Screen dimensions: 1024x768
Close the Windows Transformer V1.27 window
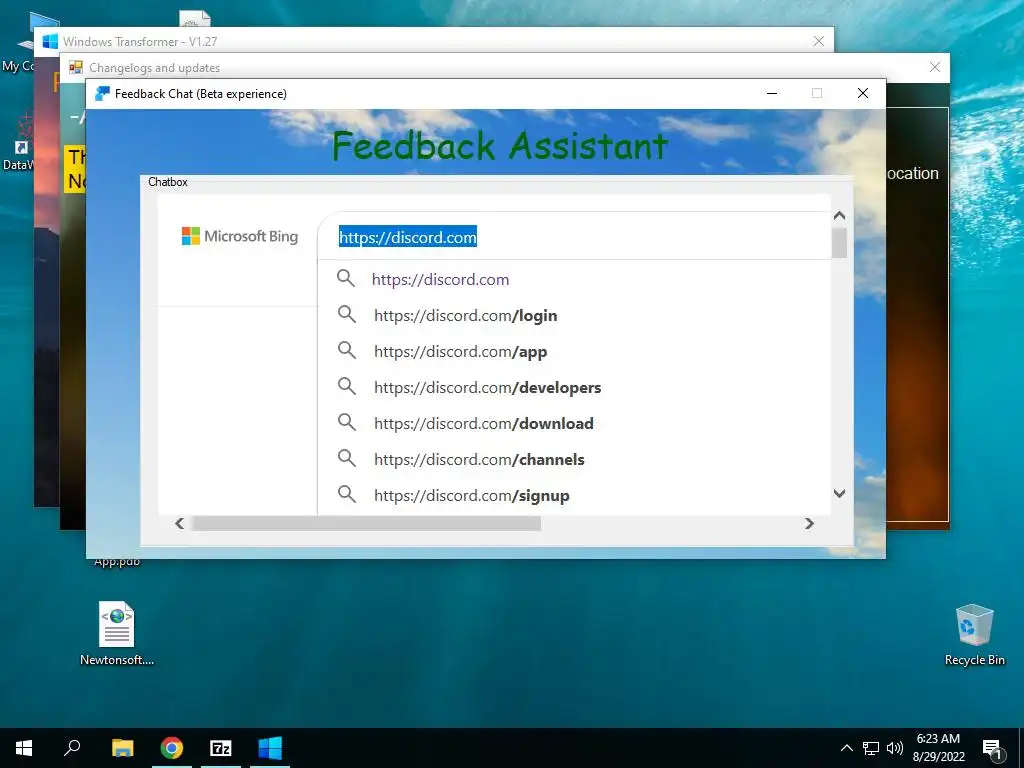tap(819, 41)
